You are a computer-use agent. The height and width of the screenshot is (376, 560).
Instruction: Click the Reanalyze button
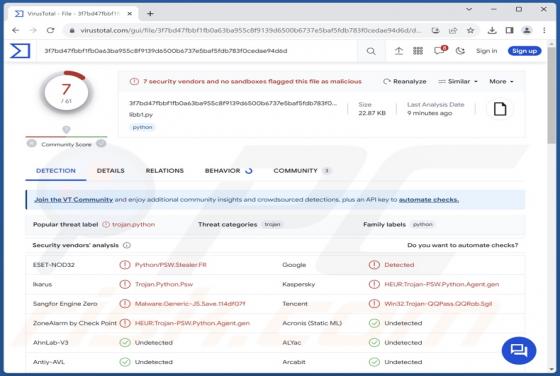point(405,81)
